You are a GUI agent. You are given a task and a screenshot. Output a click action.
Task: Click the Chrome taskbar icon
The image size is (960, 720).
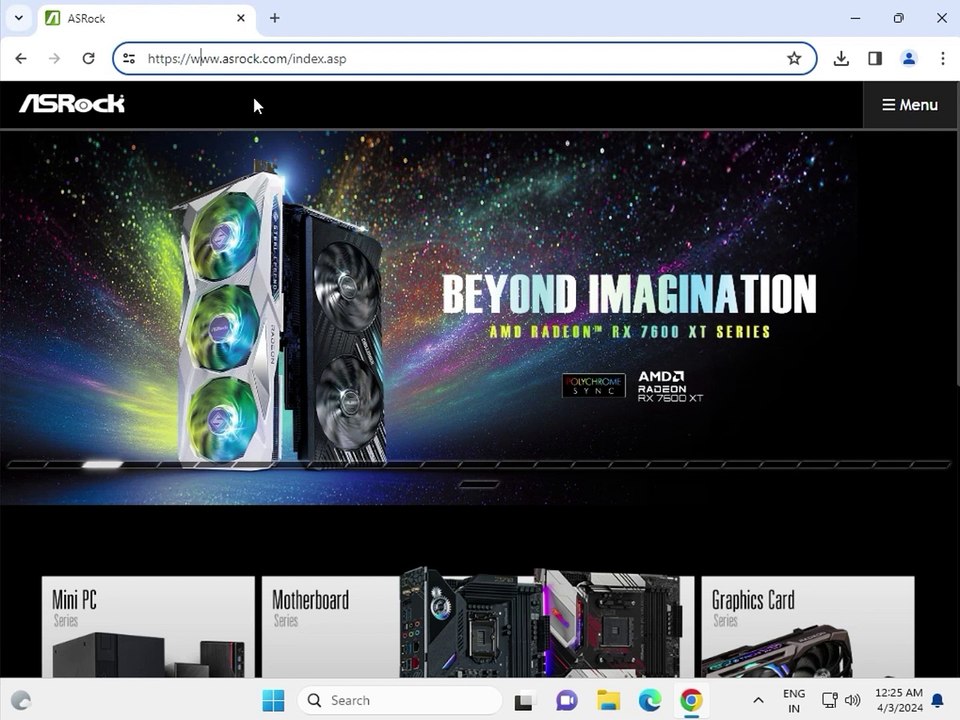tap(692, 700)
